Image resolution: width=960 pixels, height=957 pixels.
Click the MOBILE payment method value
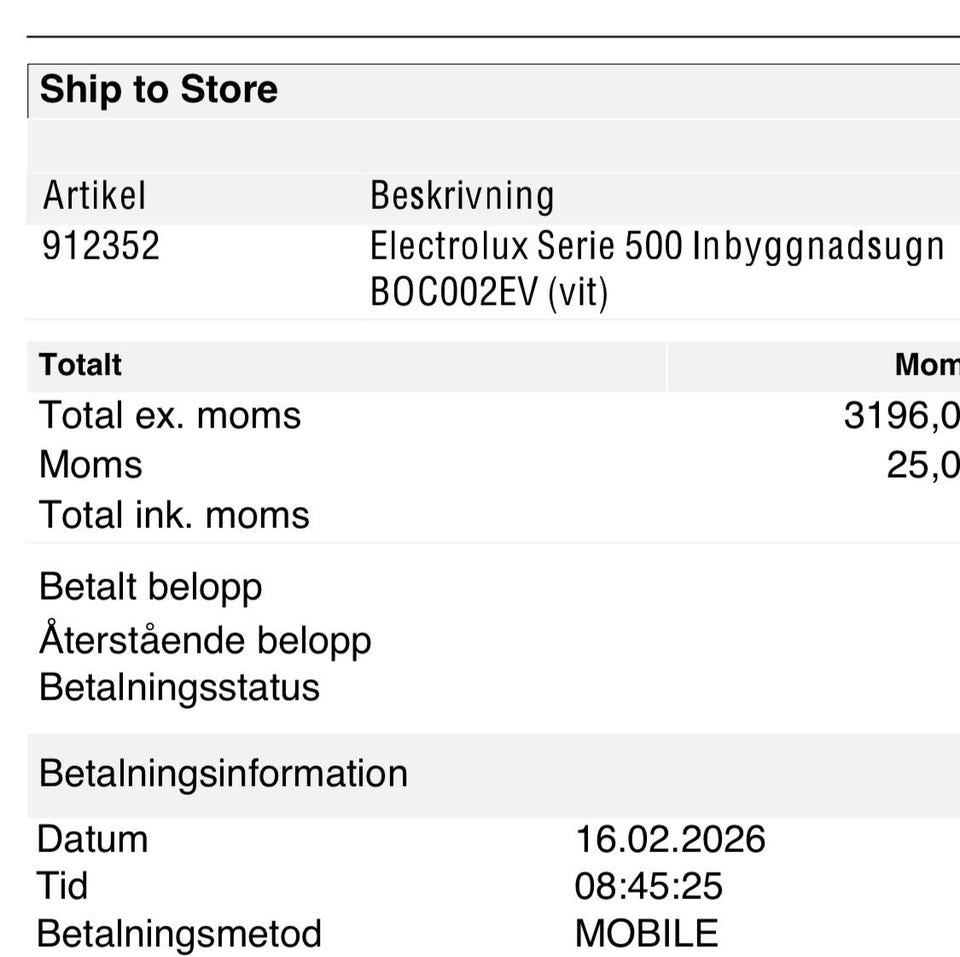[646, 934]
